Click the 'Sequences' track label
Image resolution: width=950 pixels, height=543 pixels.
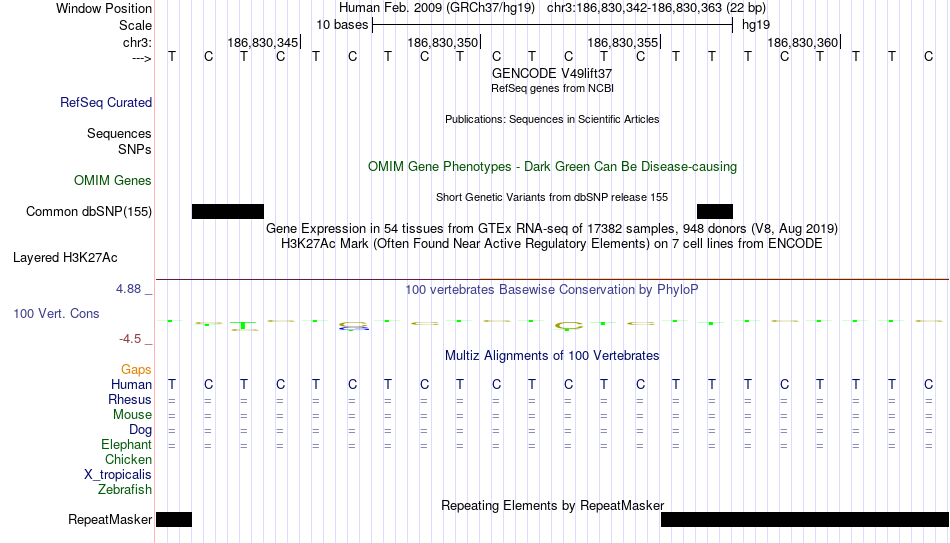[x=119, y=133]
